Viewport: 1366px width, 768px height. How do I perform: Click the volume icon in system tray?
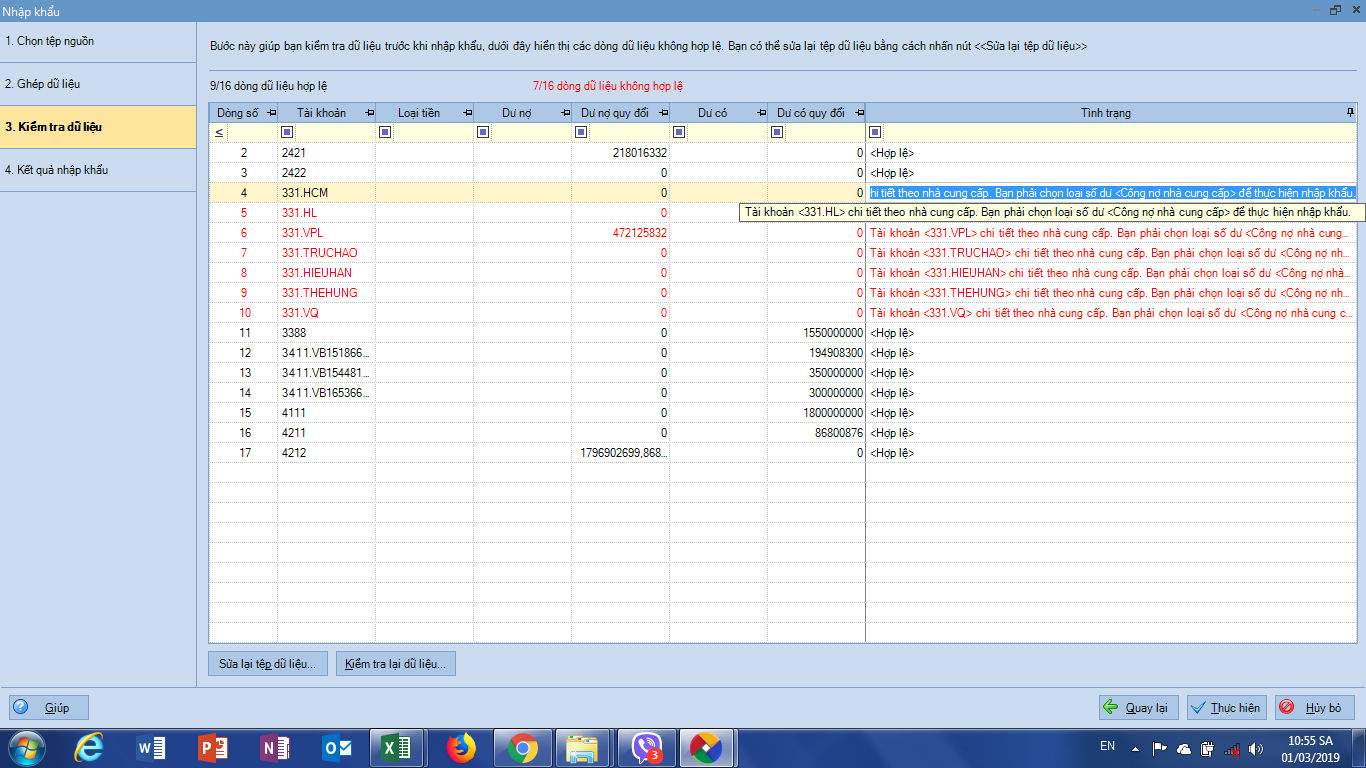click(1255, 748)
